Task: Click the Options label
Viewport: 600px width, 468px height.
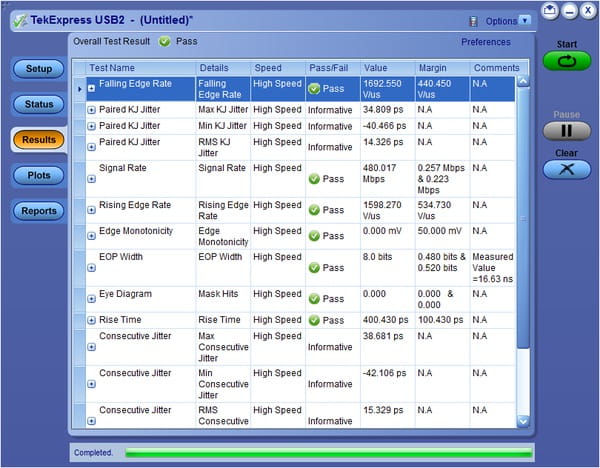Action: click(x=501, y=21)
